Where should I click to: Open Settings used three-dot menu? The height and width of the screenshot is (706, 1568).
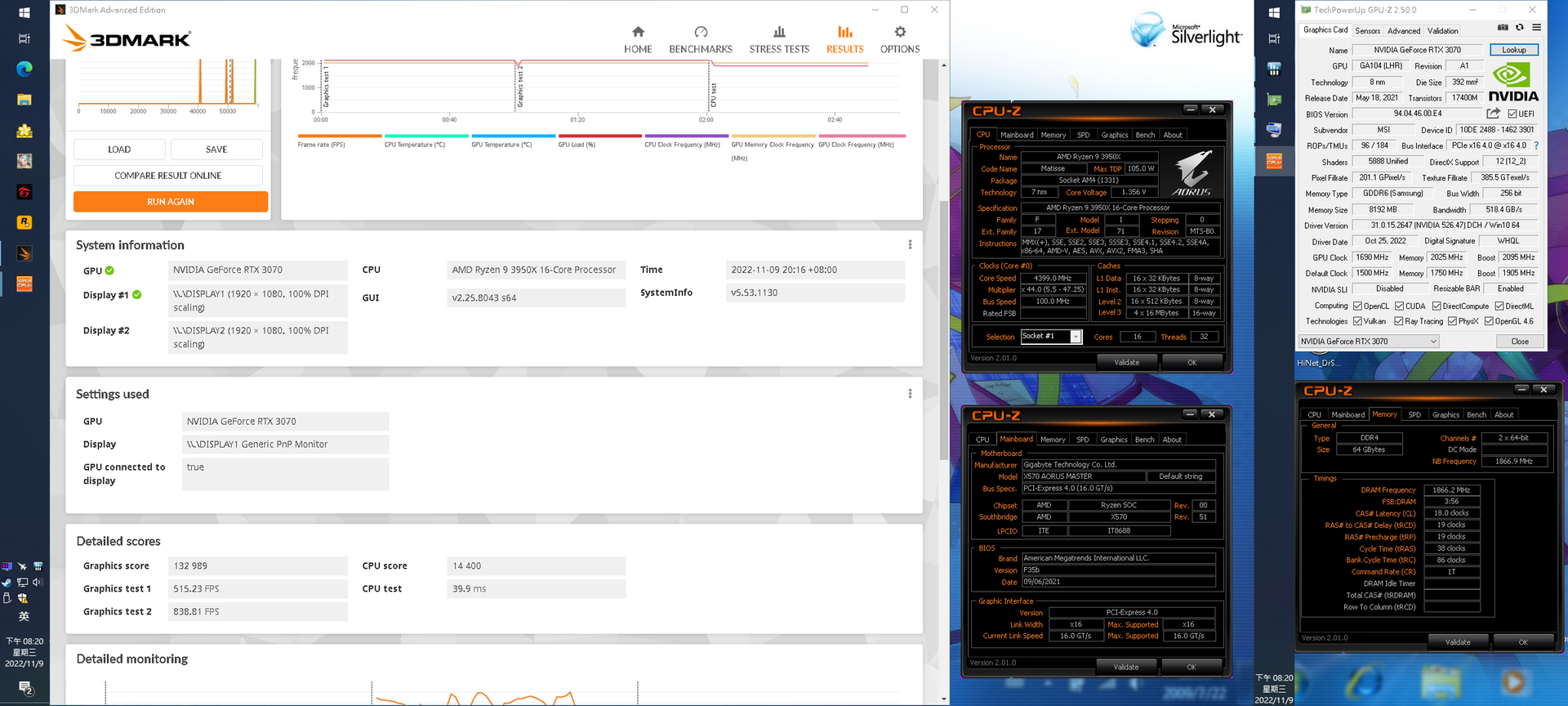(x=910, y=393)
